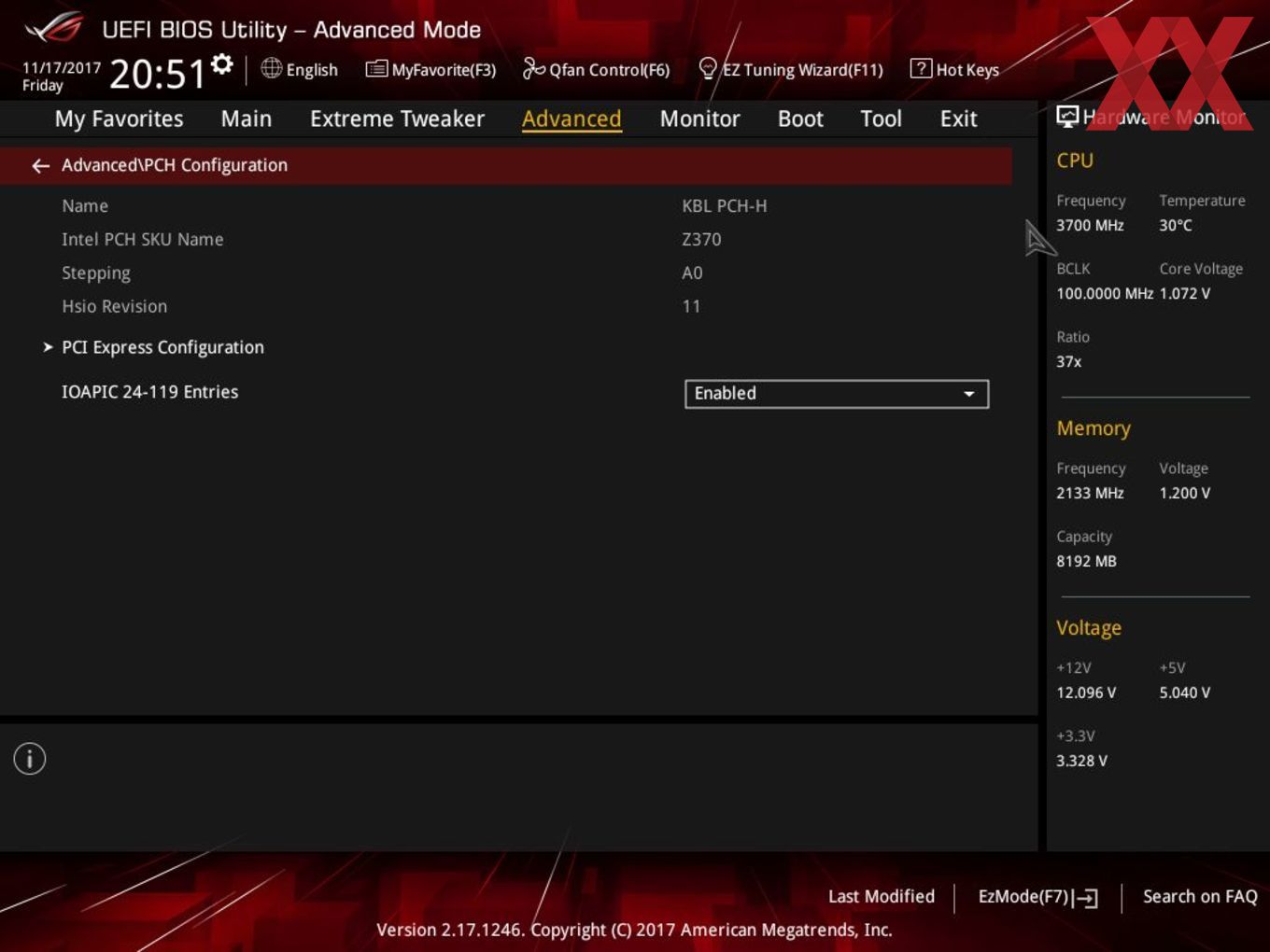This screenshot has width=1270, height=952.
Task: Select the Advanced tab
Action: click(x=571, y=119)
